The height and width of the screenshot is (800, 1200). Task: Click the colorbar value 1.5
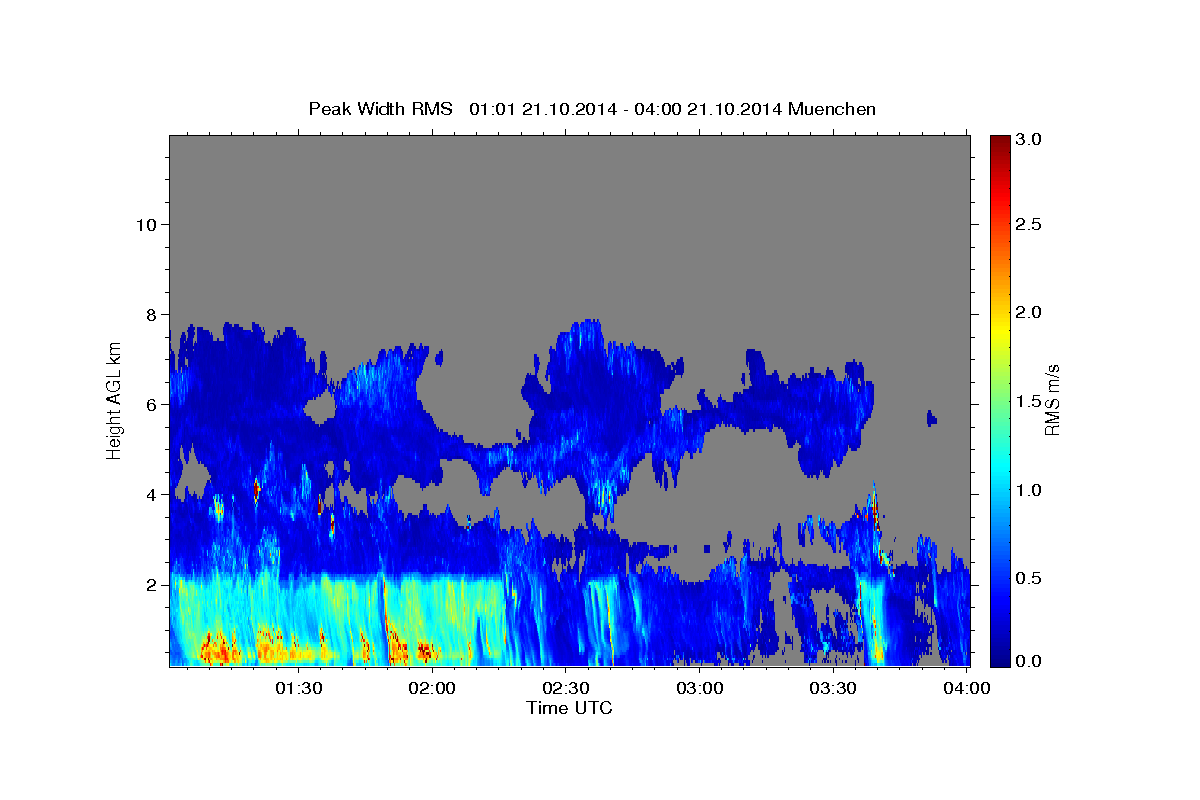(x=1031, y=401)
